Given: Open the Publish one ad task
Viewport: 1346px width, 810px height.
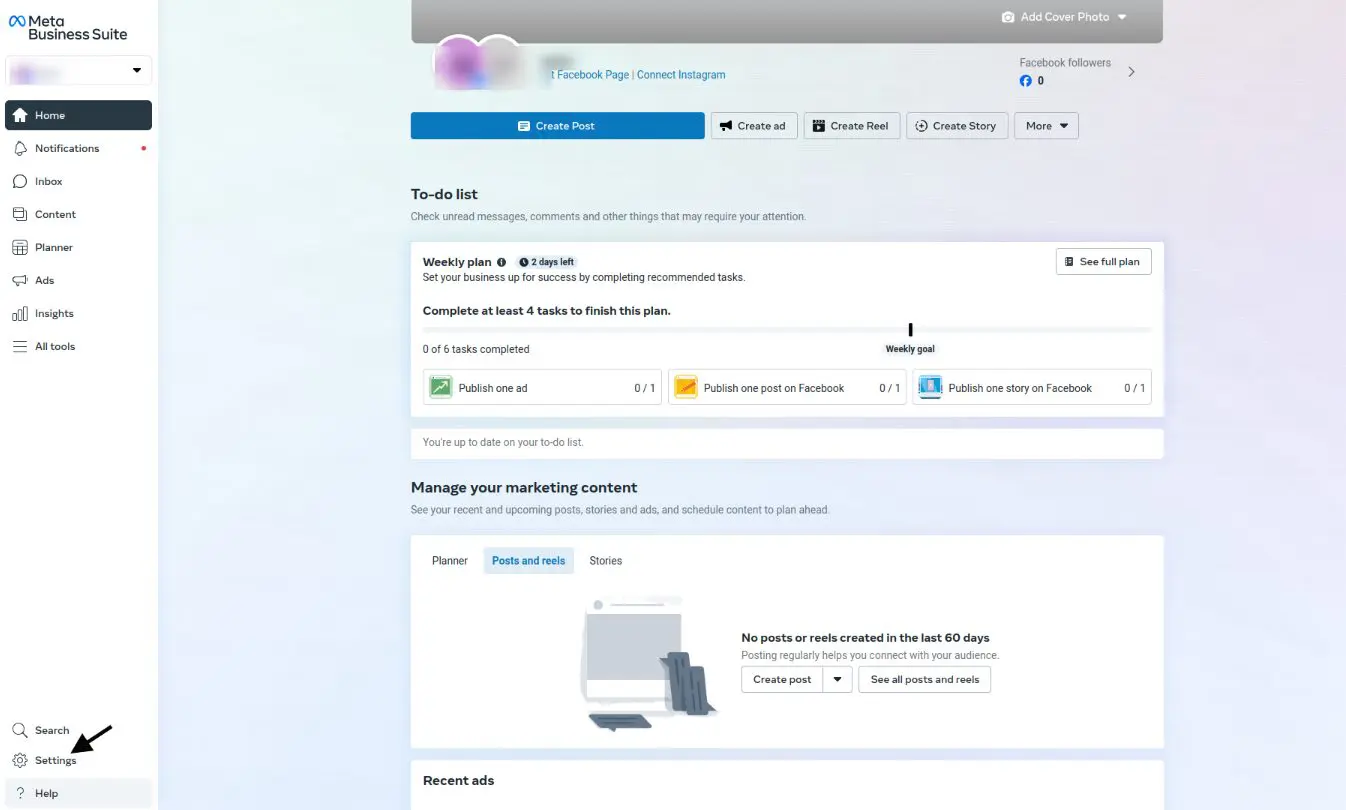Looking at the screenshot, I should coord(542,388).
